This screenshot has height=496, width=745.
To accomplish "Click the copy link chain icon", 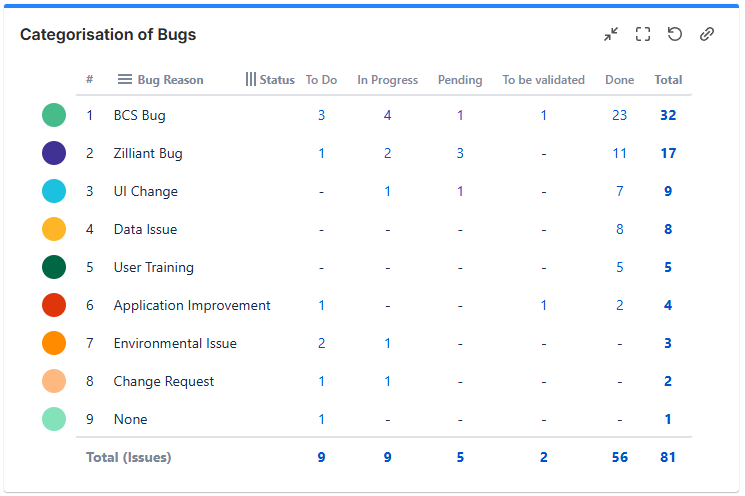I will [707, 34].
